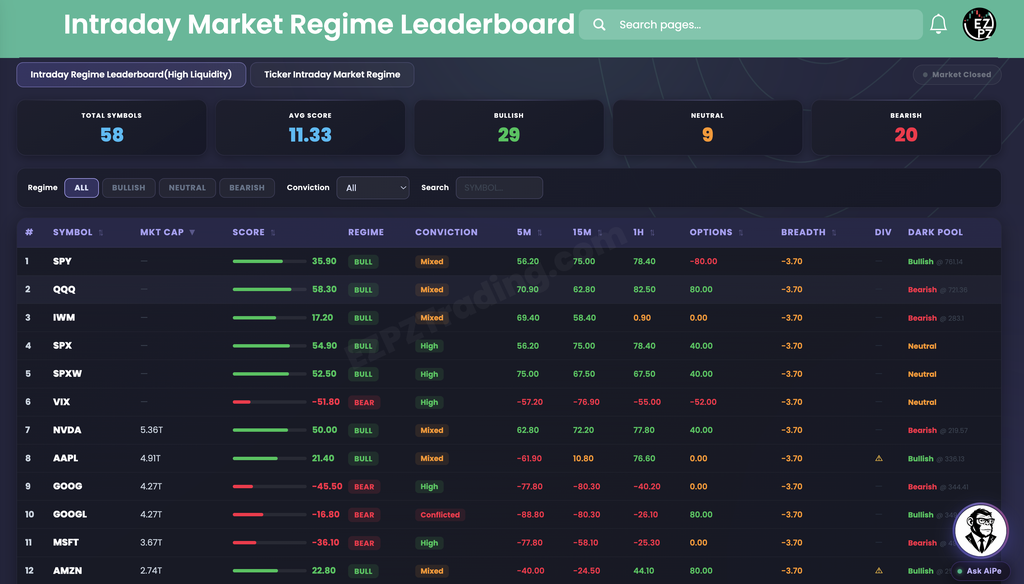Viewport: 1024px width, 584px height.
Task: Click SPY options value -80.00
Action: click(703, 261)
